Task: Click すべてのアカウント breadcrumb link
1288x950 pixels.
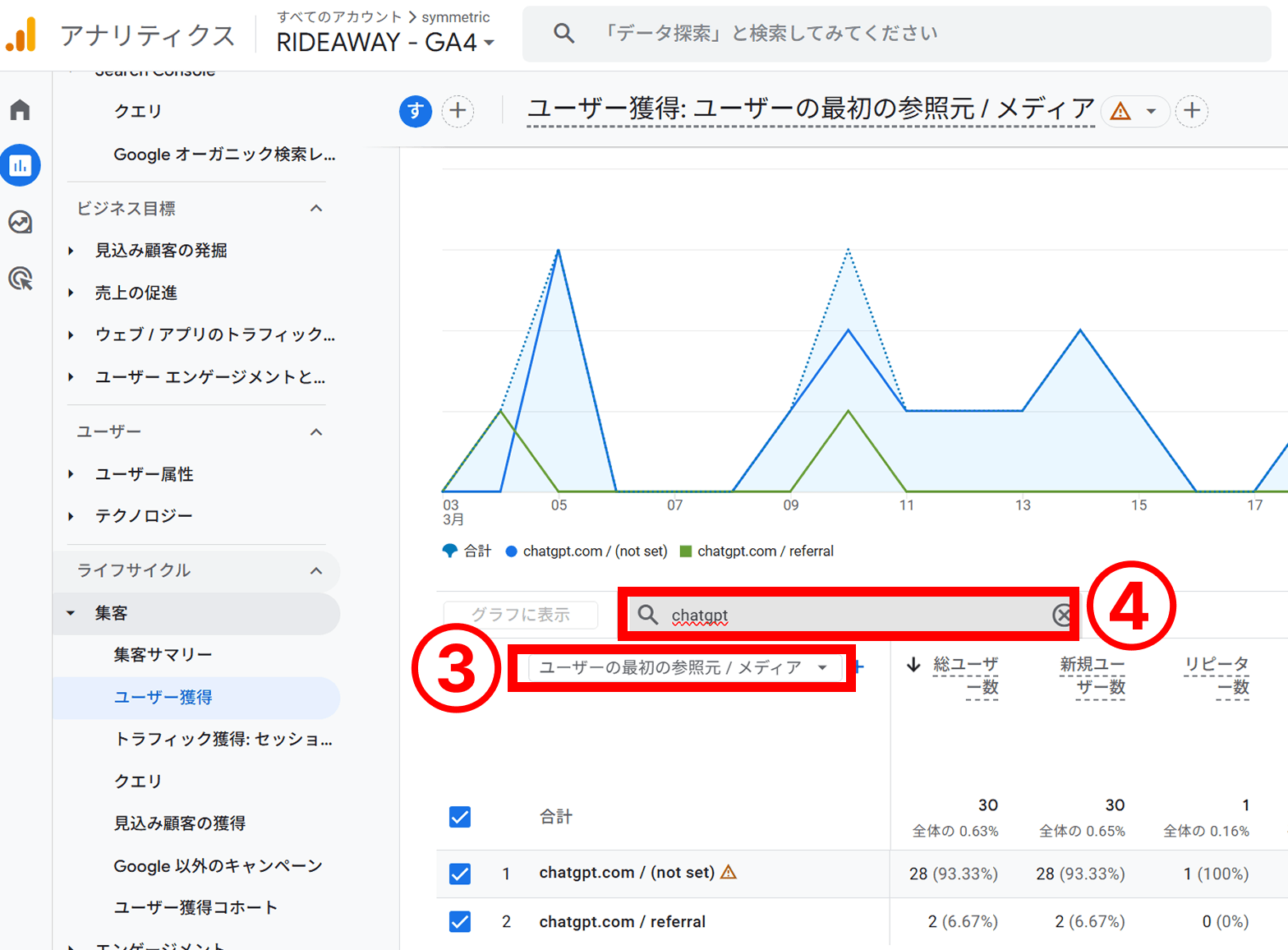Action: click(339, 16)
